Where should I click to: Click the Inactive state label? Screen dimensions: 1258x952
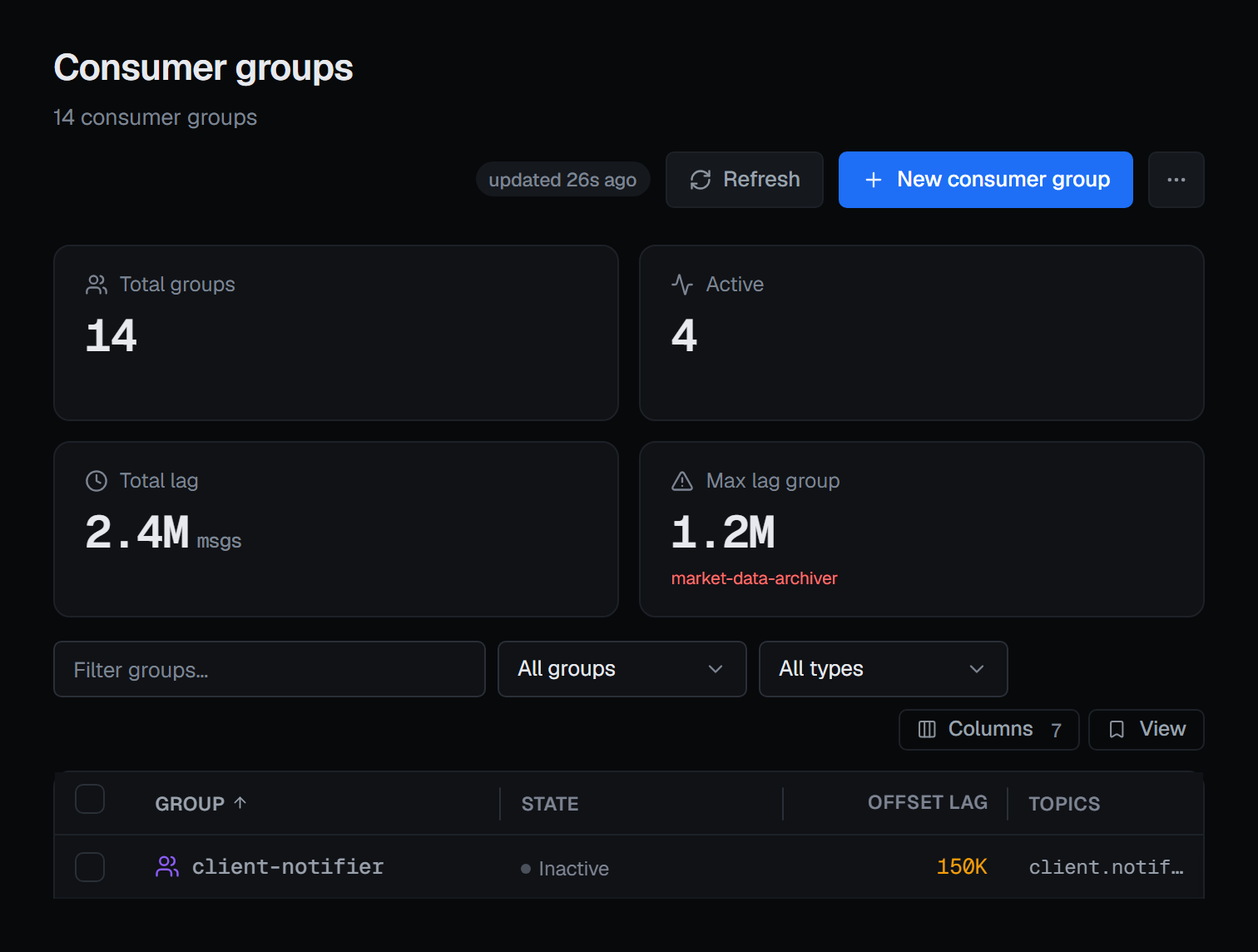click(x=573, y=869)
